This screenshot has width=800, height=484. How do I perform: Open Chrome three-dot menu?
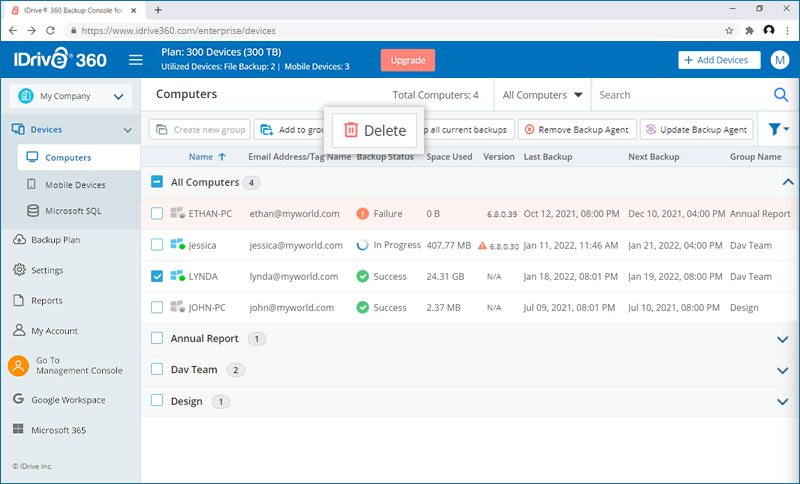click(x=788, y=31)
